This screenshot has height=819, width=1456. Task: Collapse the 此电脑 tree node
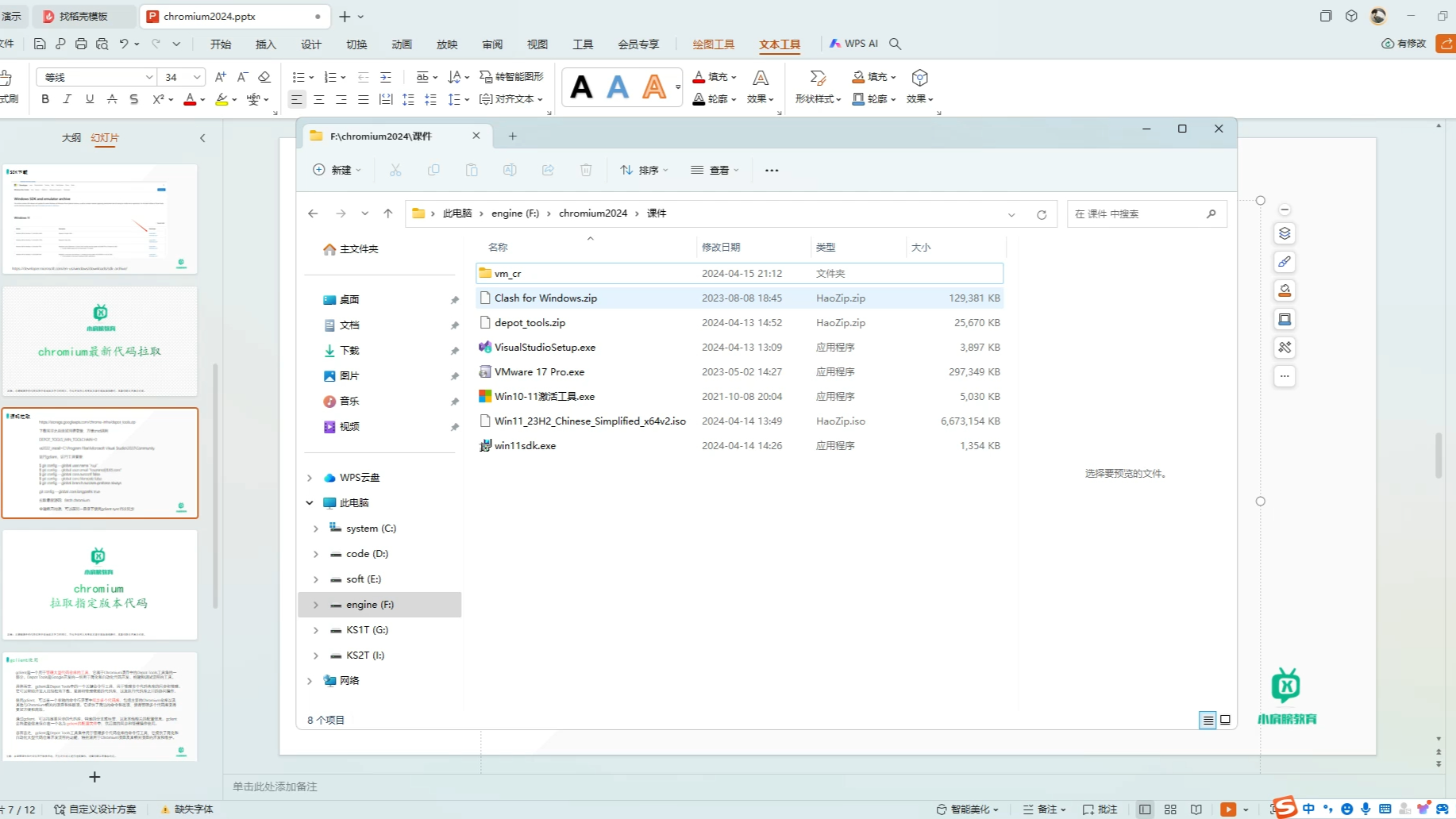(310, 503)
